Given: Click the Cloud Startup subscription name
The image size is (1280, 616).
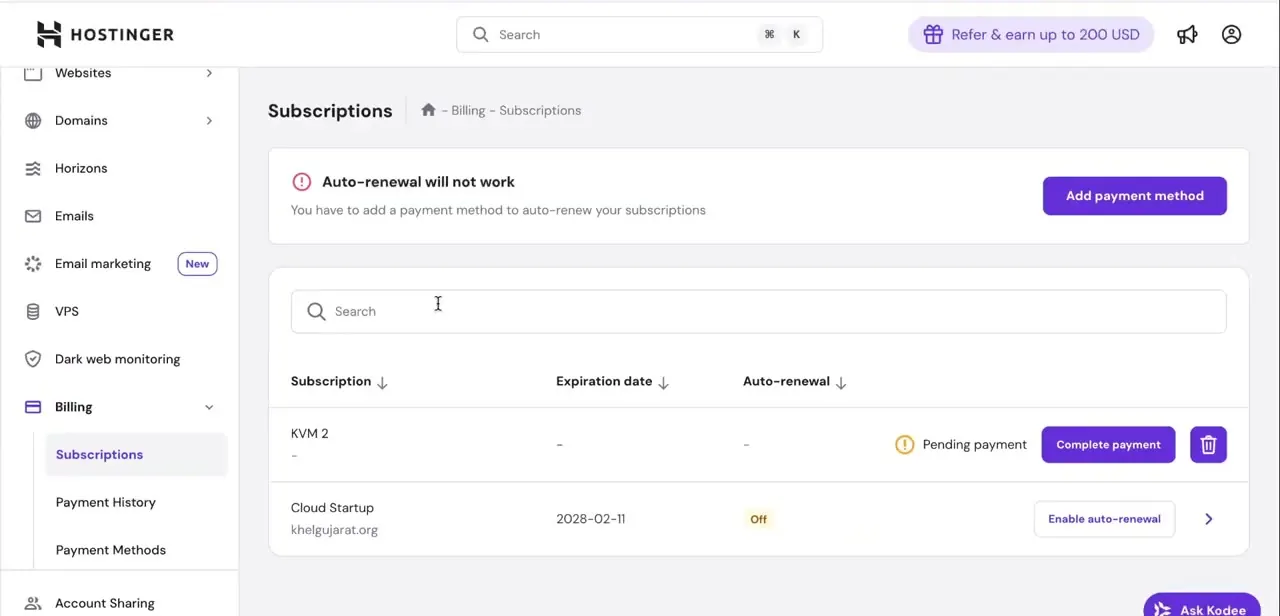Looking at the screenshot, I should click(332, 508).
